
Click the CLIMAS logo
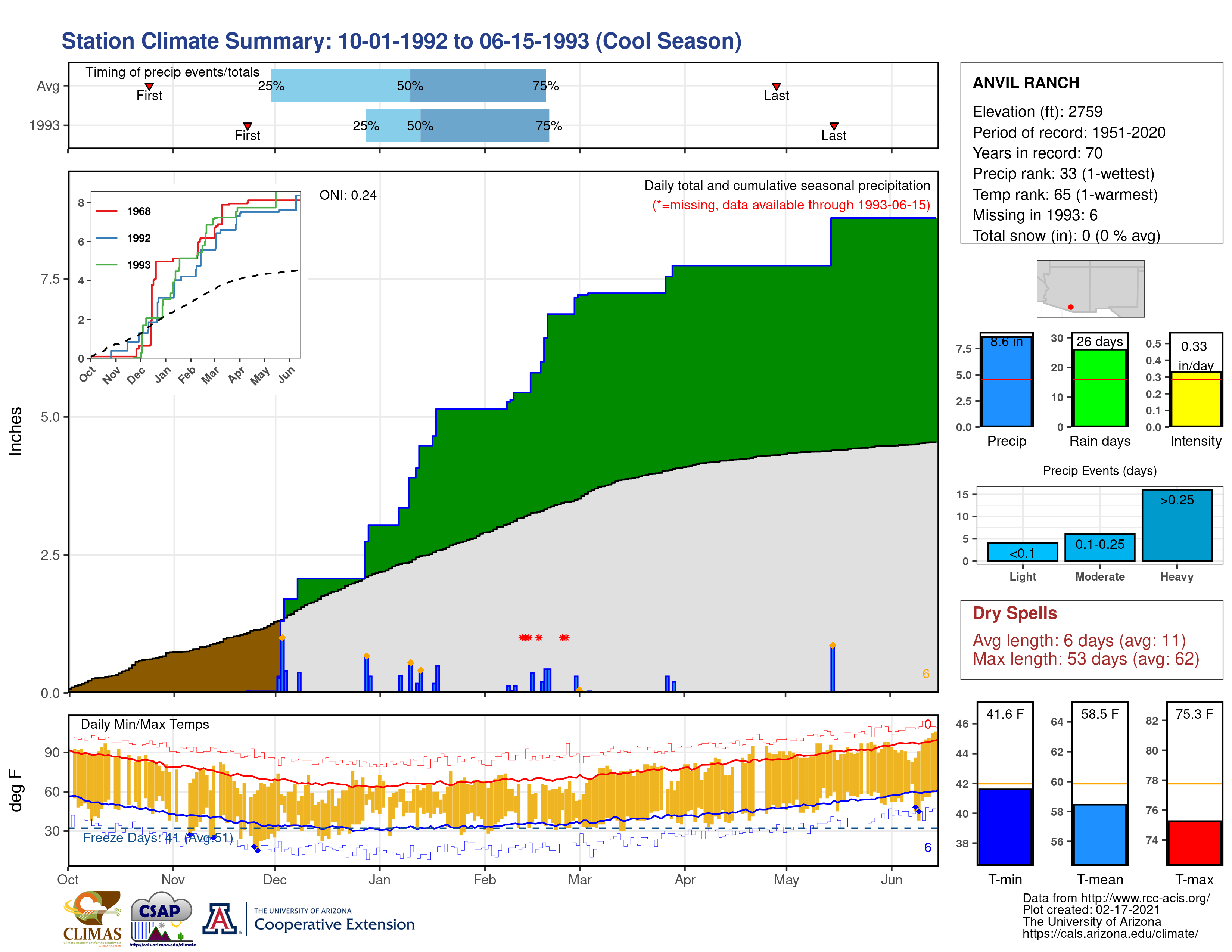click(x=93, y=918)
